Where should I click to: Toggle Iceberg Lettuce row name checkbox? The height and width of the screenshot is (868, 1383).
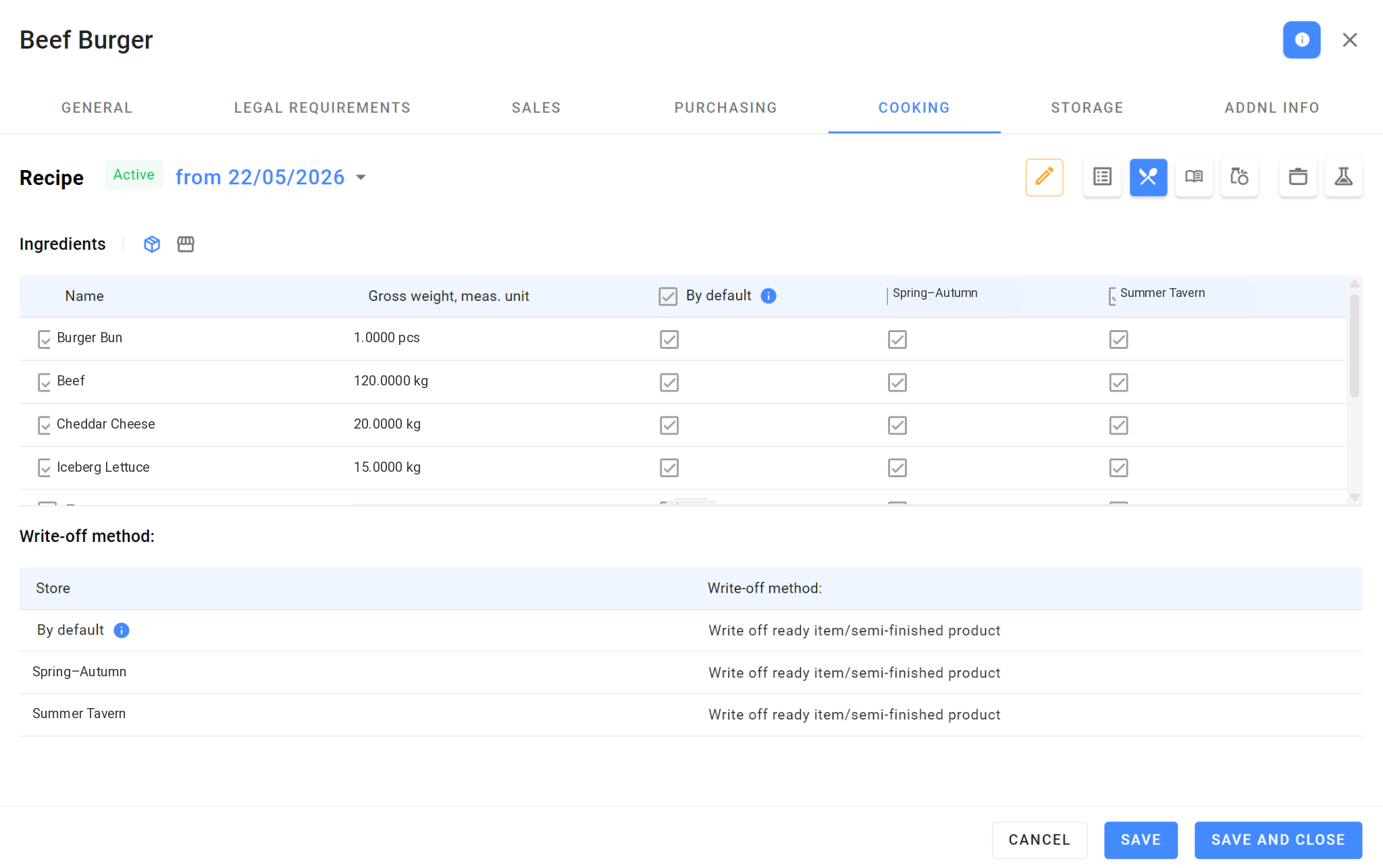45,468
